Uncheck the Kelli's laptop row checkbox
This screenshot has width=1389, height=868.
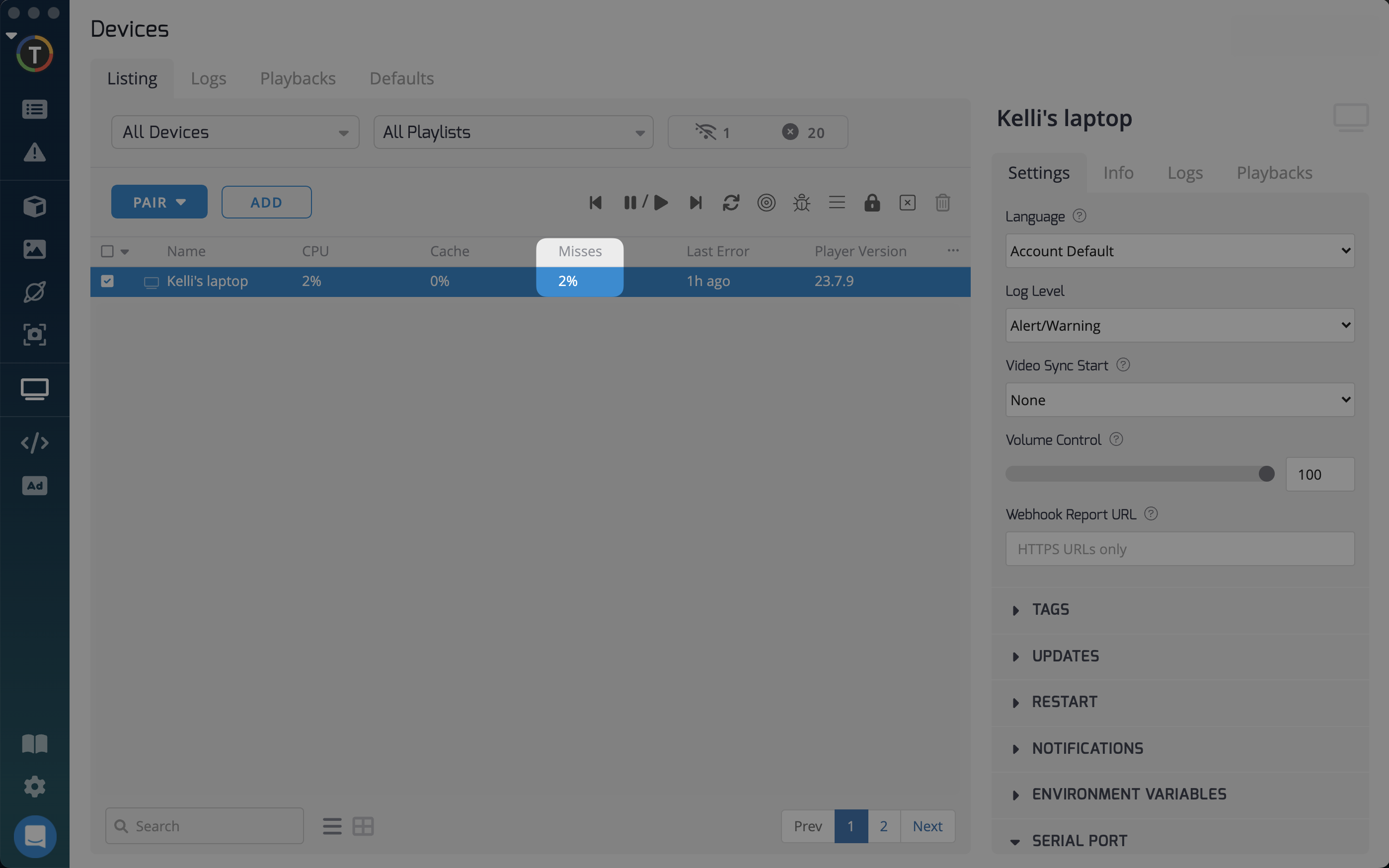click(x=107, y=281)
